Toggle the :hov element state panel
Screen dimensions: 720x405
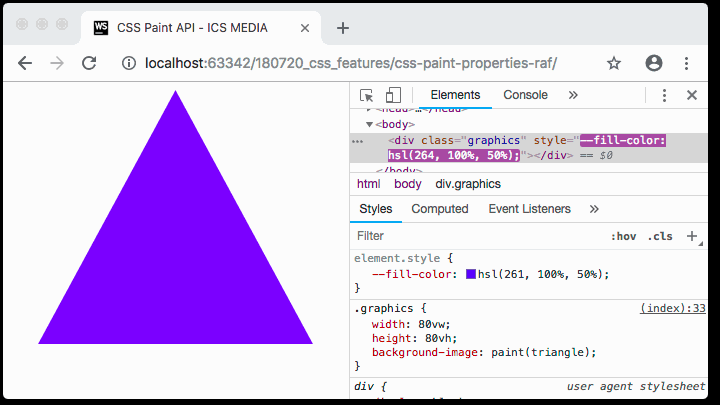tap(623, 237)
